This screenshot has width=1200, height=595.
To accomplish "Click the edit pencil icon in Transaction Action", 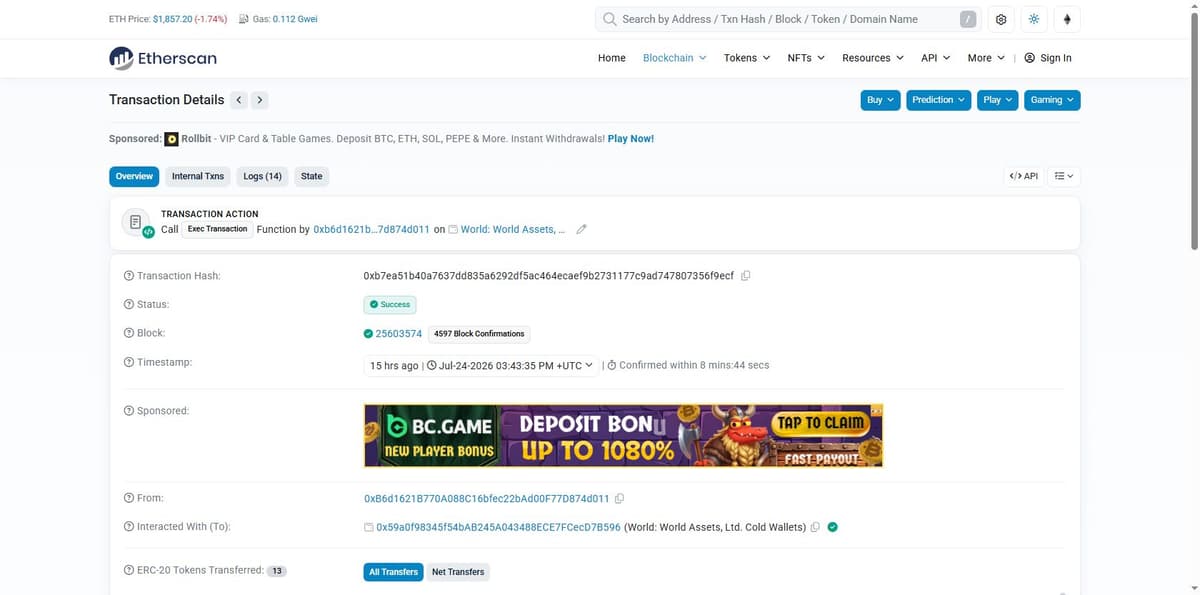I will pos(581,229).
